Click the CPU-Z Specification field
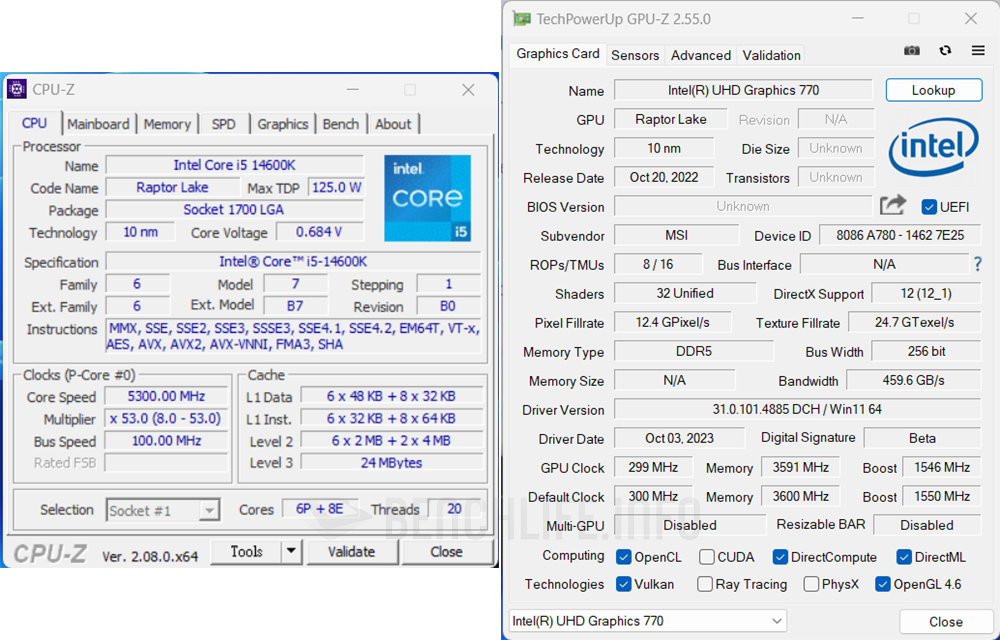Viewport: 1000px width, 640px height. [x=293, y=261]
